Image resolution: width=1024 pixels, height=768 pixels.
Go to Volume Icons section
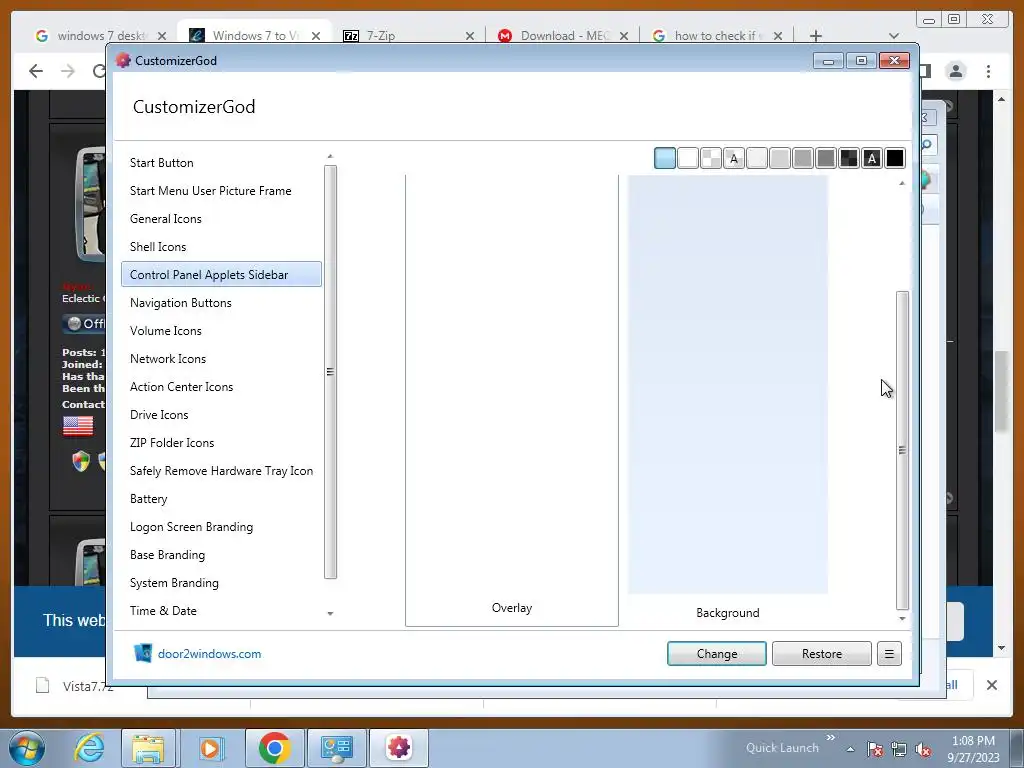click(x=165, y=330)
